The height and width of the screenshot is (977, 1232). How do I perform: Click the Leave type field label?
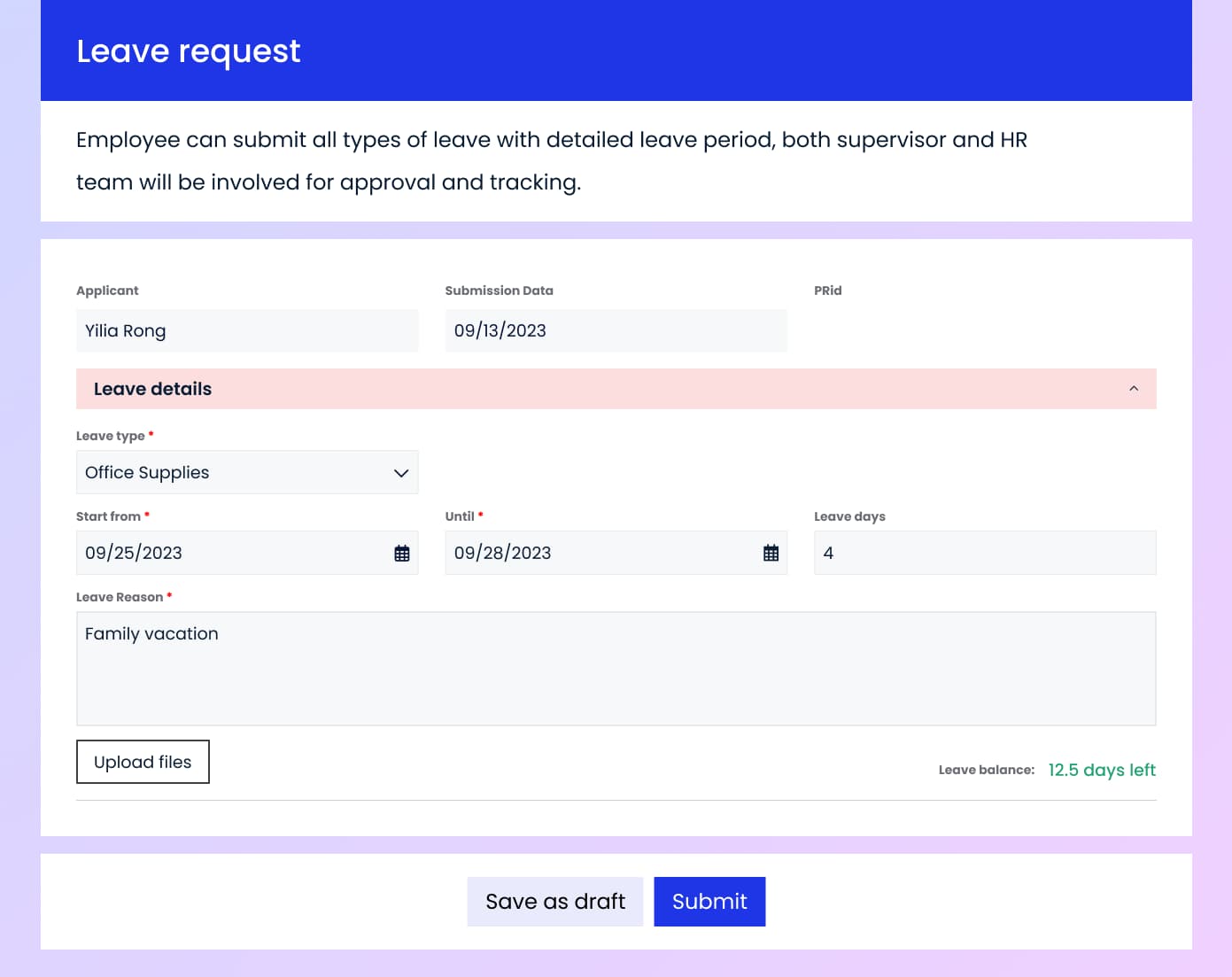point(111,436)
